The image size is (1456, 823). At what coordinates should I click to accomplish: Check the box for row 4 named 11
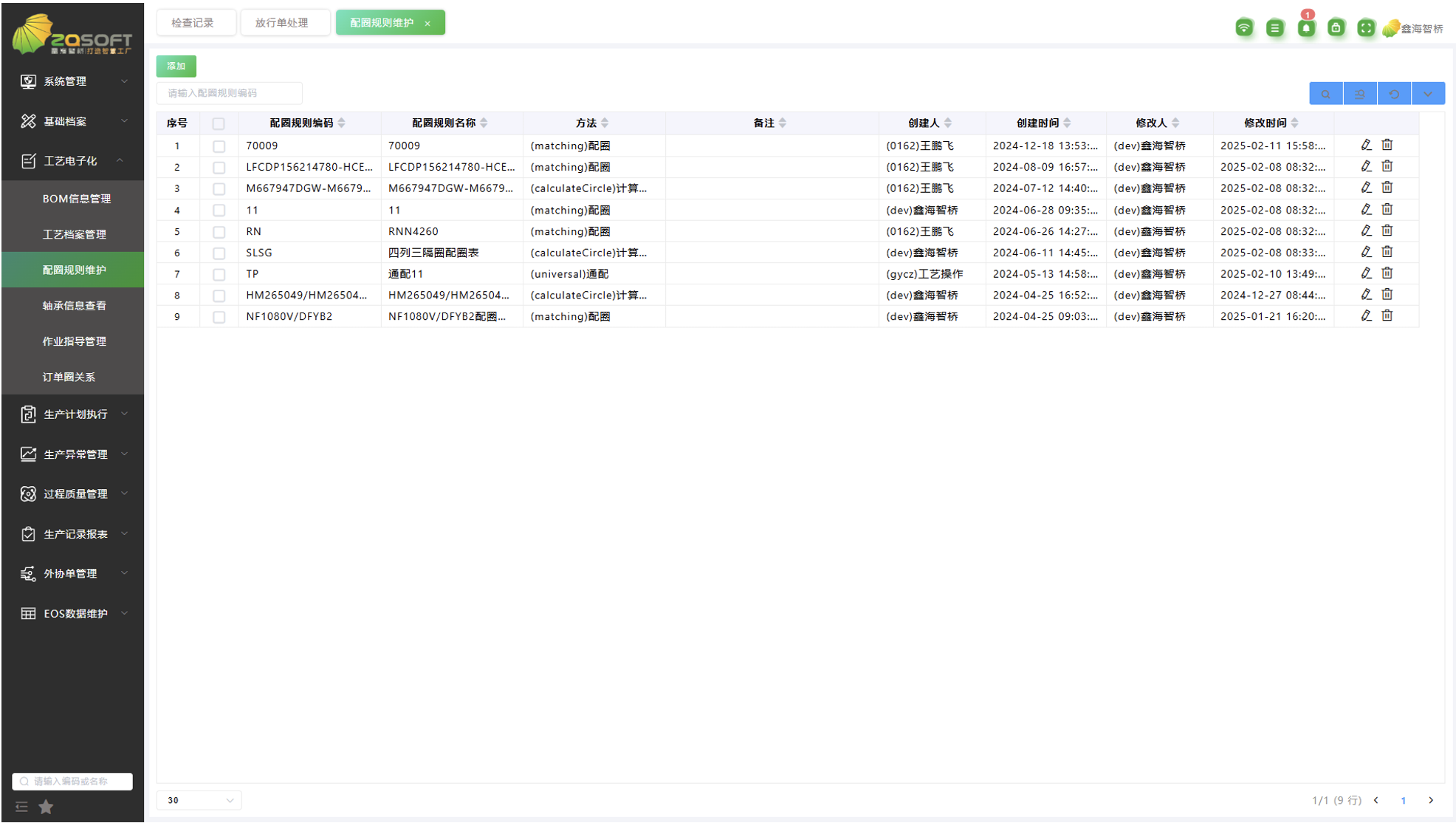(x=219, y=211)
